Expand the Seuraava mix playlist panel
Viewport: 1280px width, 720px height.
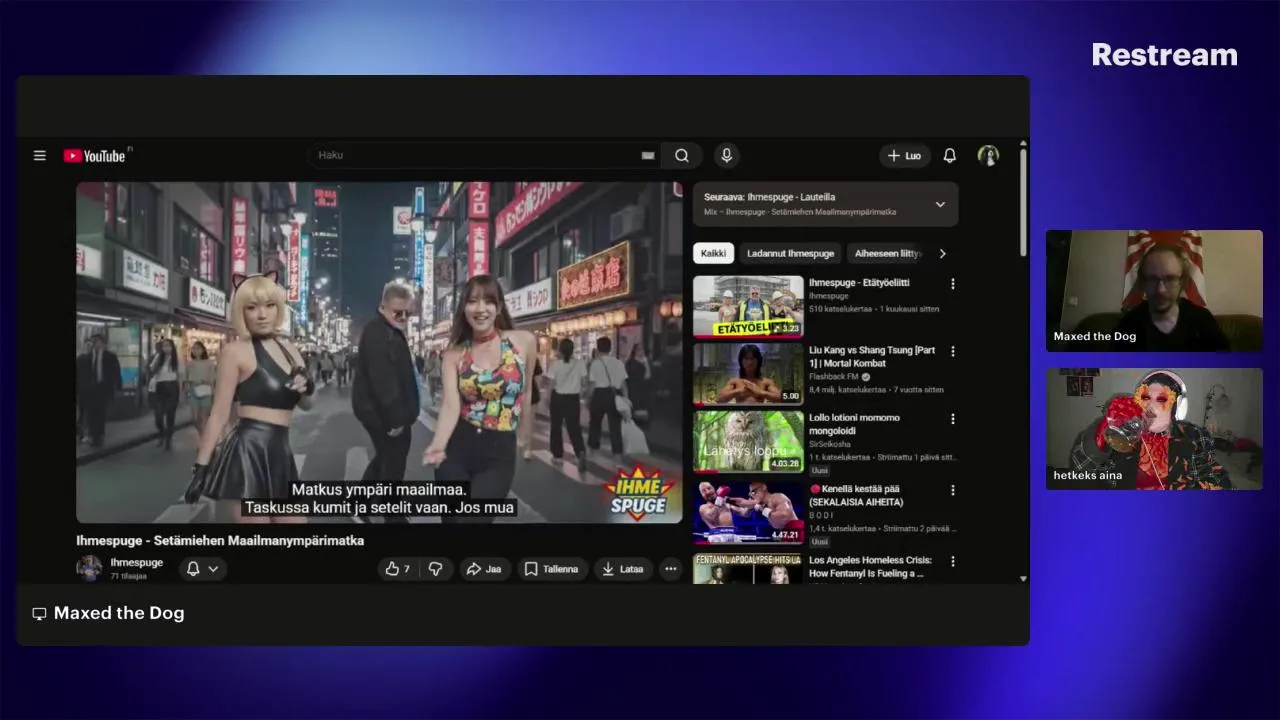coord(940,204)
